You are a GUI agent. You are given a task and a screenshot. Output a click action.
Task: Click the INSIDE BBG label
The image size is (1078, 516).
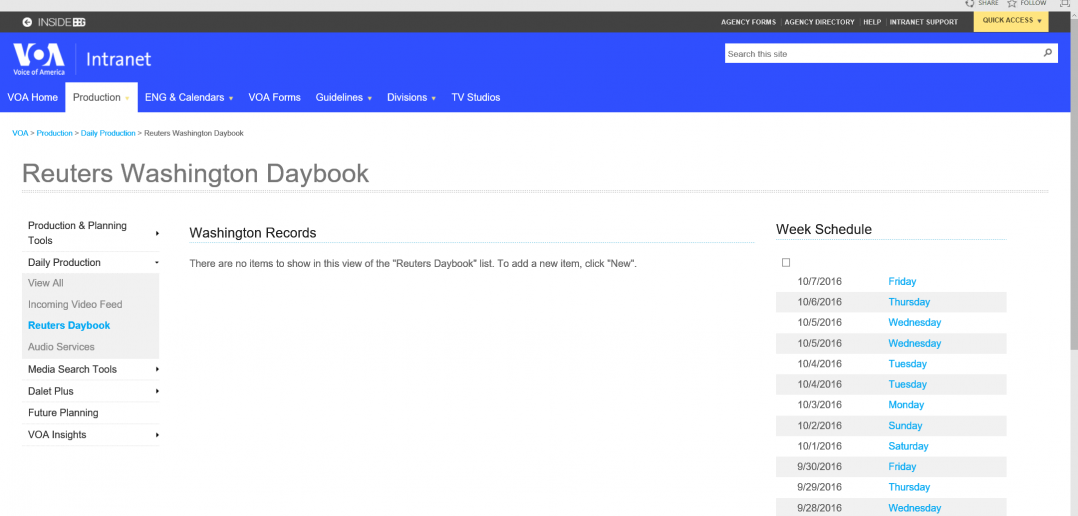pyautogui.click(x=61, y=22)
